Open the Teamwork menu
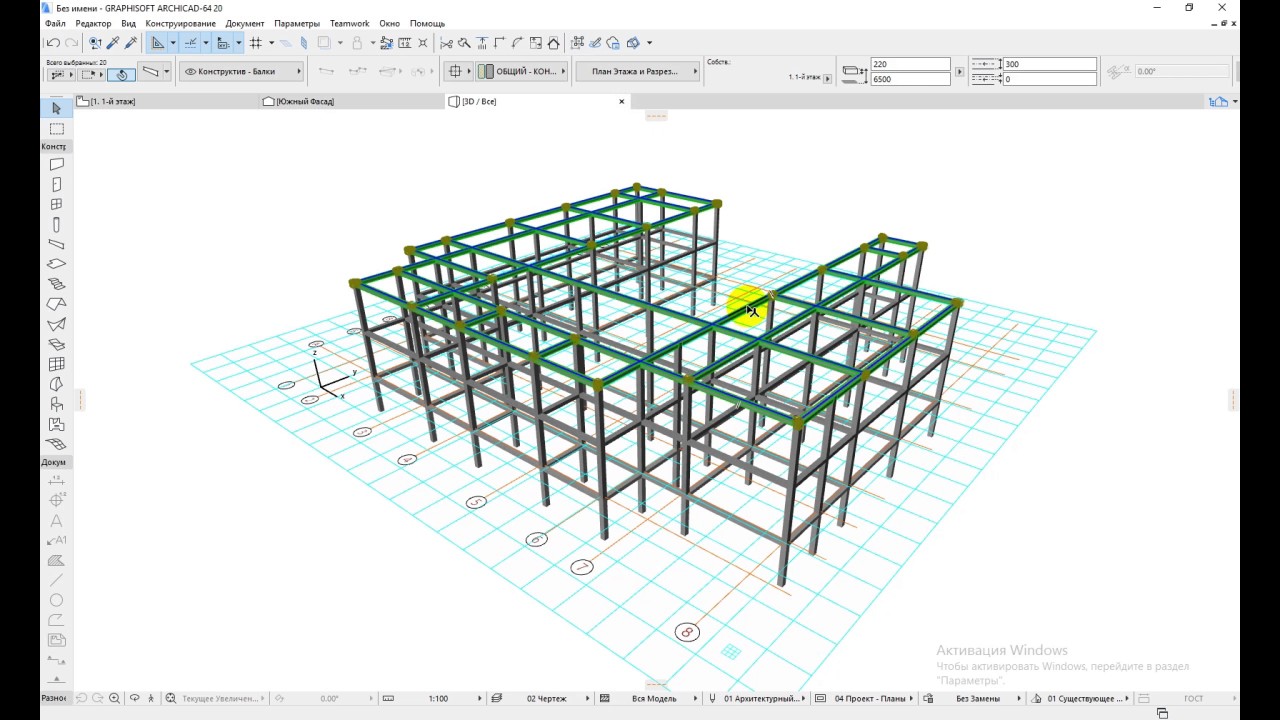 pyautogui.click(x=349, y=23)
